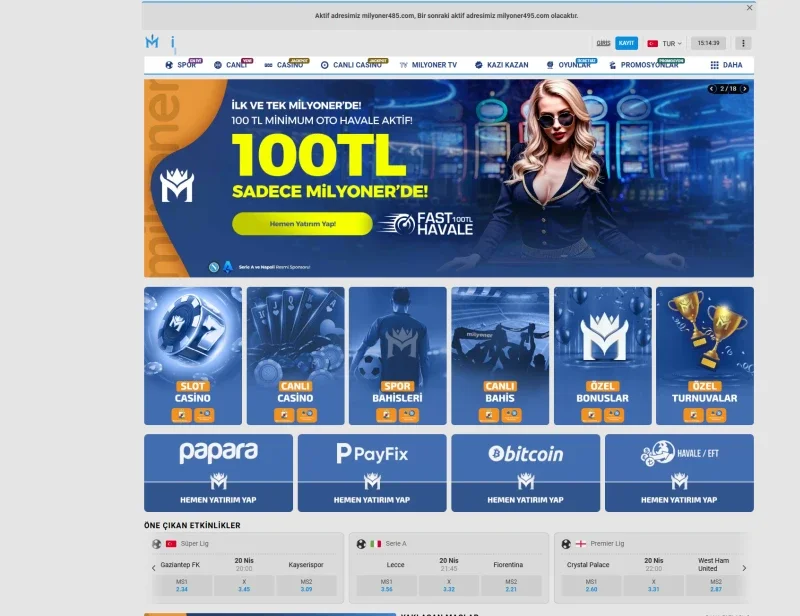Click the Turkish flag icon
800x616 pixels.
[652, 43]
